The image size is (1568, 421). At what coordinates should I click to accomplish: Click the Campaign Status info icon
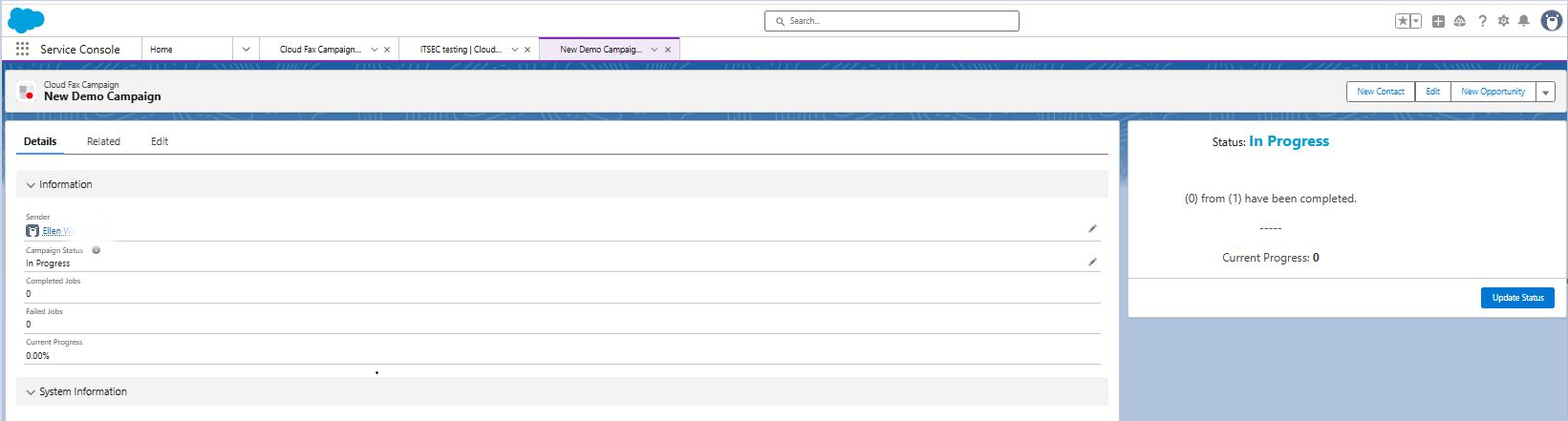click(x=97, y=250)
